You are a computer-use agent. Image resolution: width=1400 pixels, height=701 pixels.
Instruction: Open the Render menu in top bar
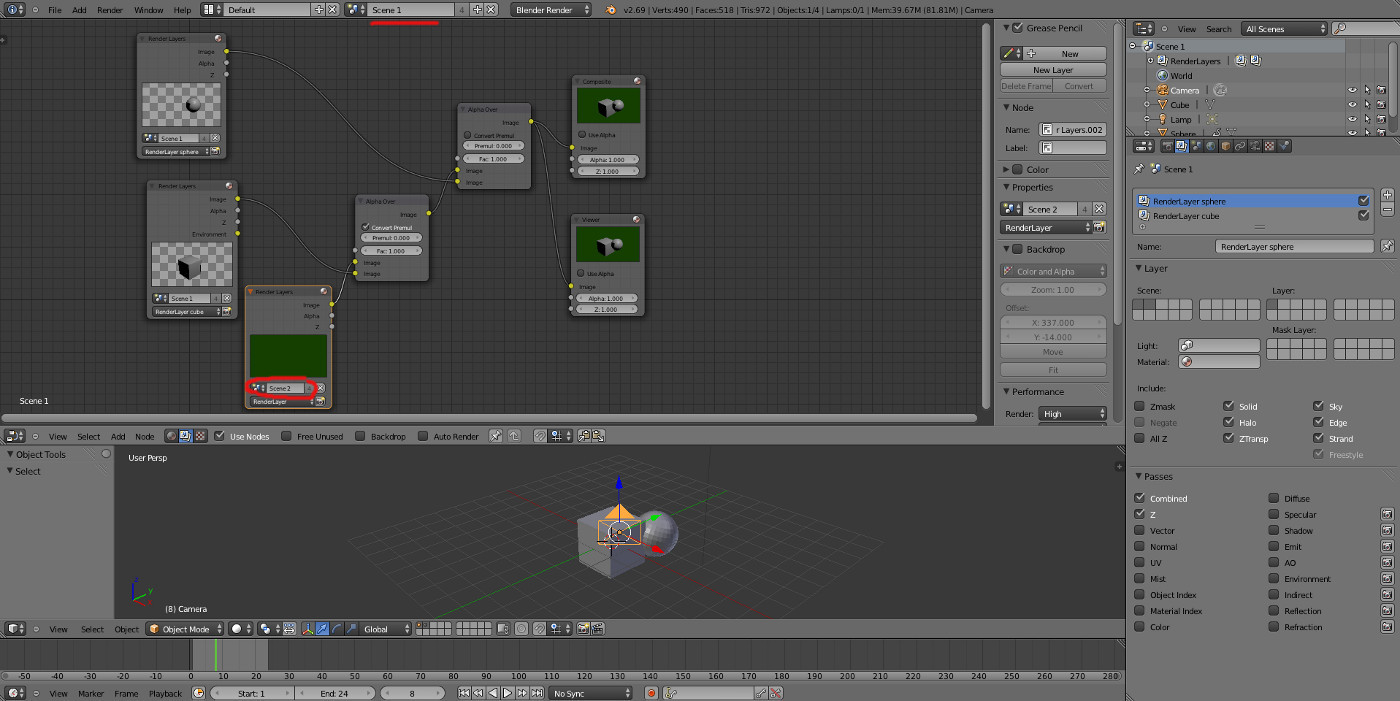[110, 9]
